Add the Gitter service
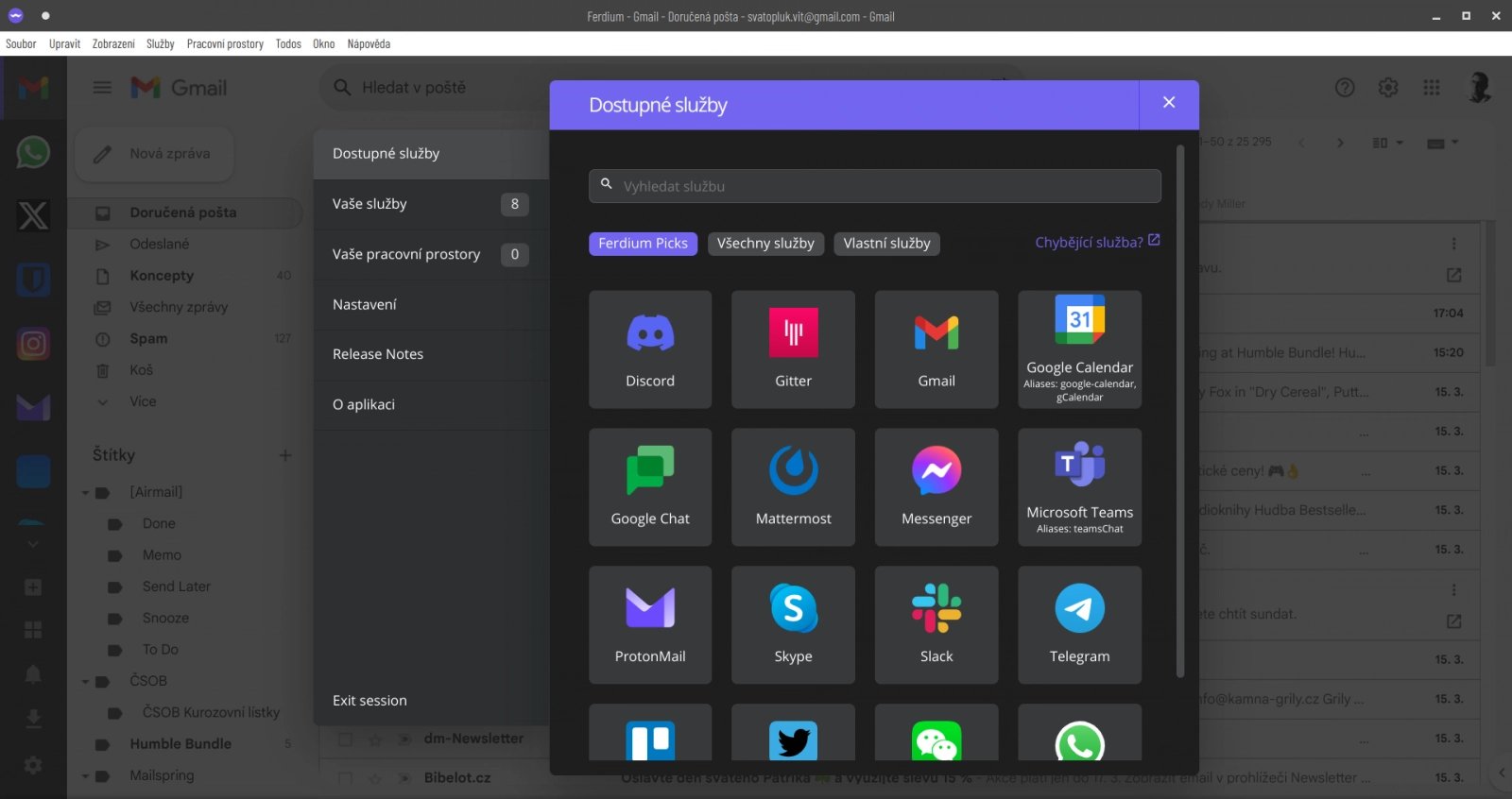This screenshot has width=1512, height=799. click(x=793, y=349)
